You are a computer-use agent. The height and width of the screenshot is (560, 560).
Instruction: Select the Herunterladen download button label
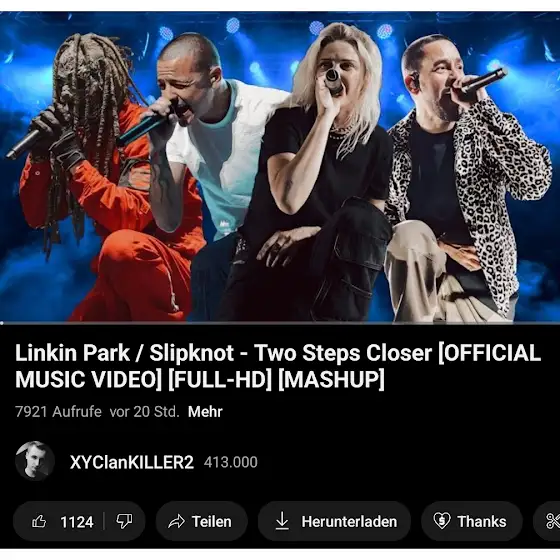point(349,521)
